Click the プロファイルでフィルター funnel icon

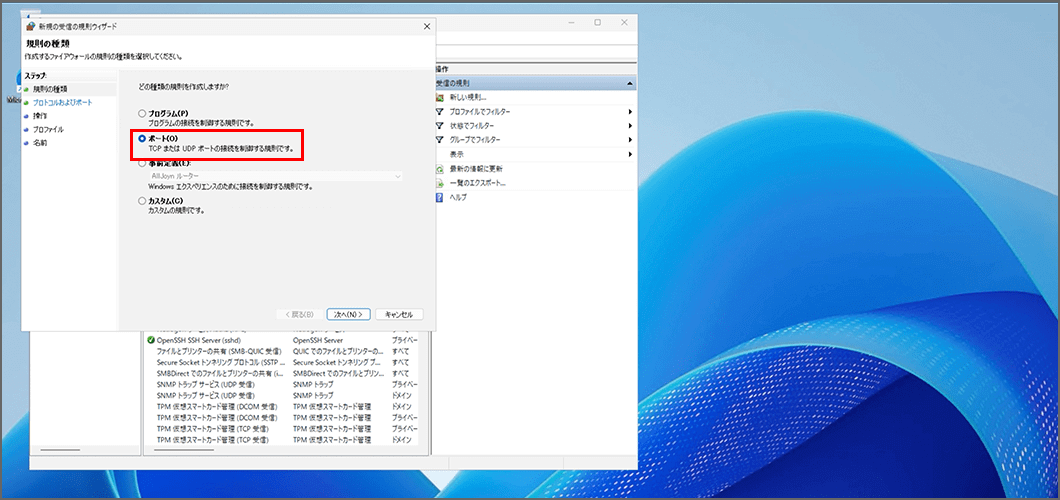pos(441,111)
